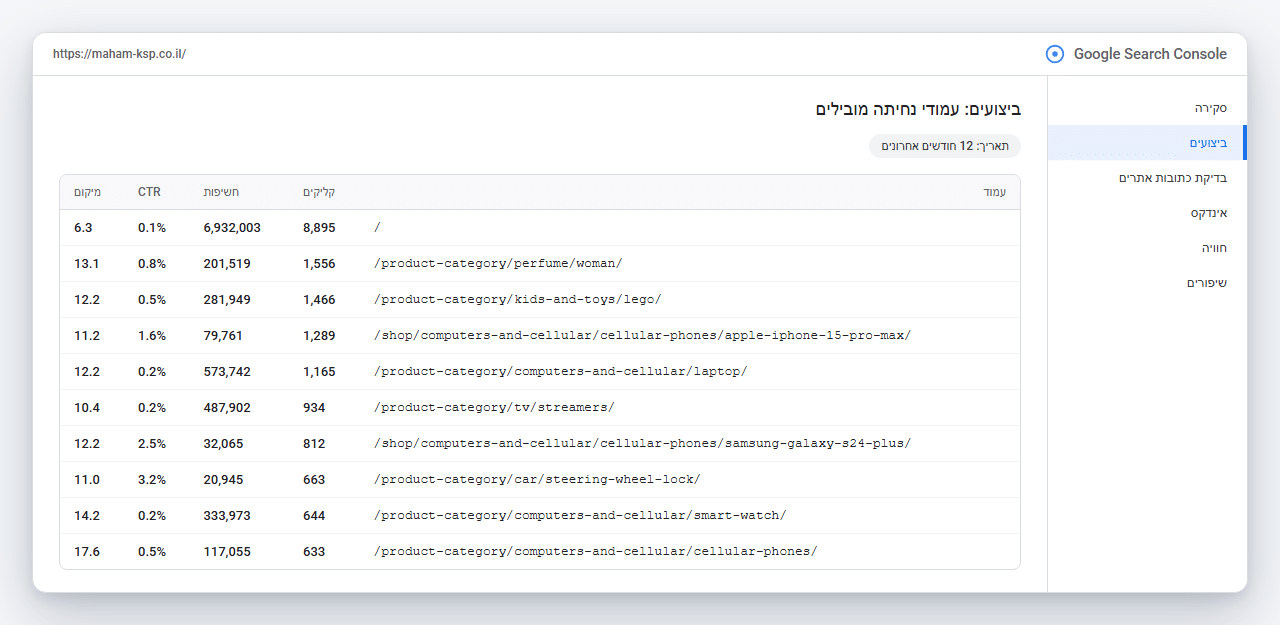Viewport: 1280px width, 625px height.
Task: Click the חשיפות column header
Action: [221, 192]
